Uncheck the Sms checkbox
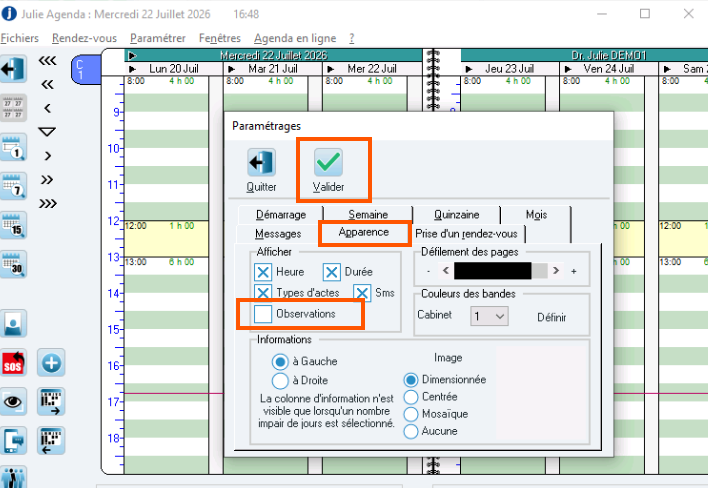Viewport: 708px width, 488px height. [x=362, y=293]
